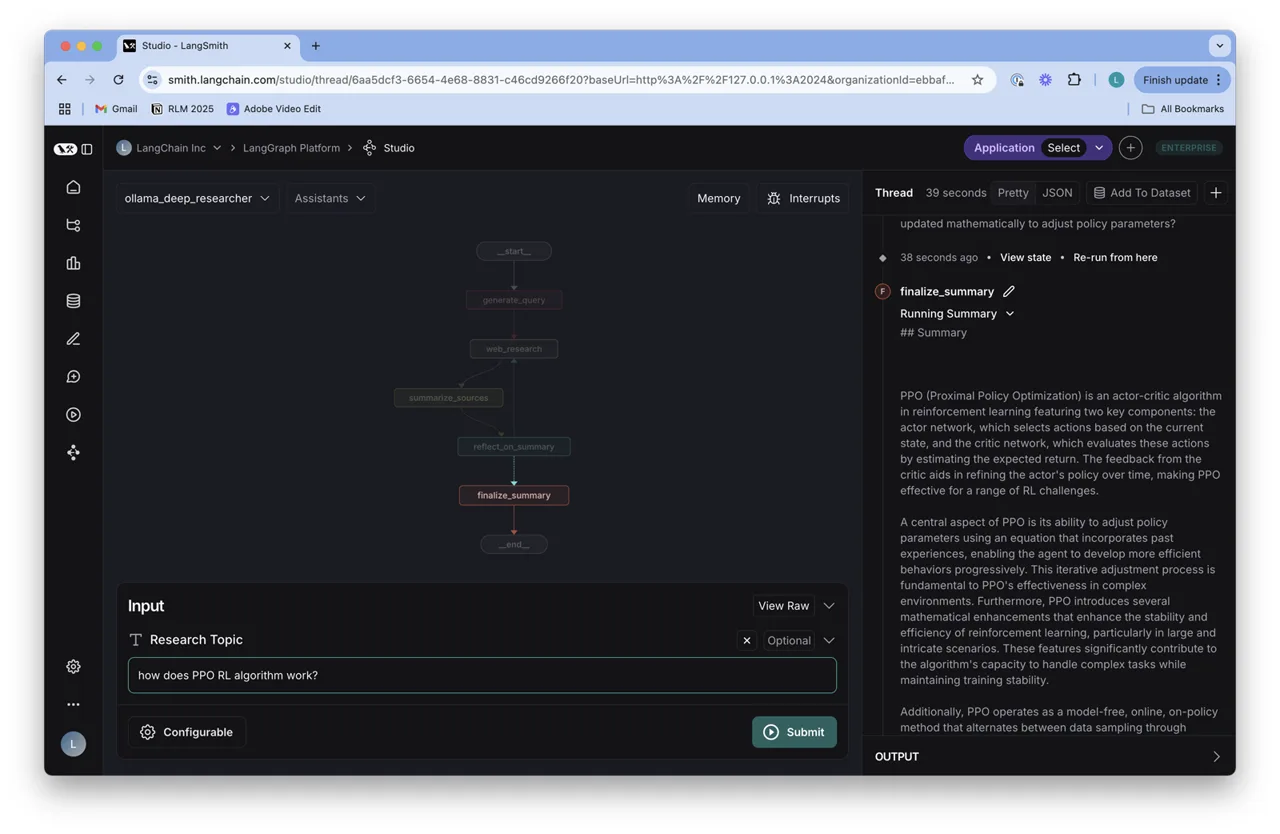
Task: Open the settings gear in the sidebar
Action: tap(73, 667)
